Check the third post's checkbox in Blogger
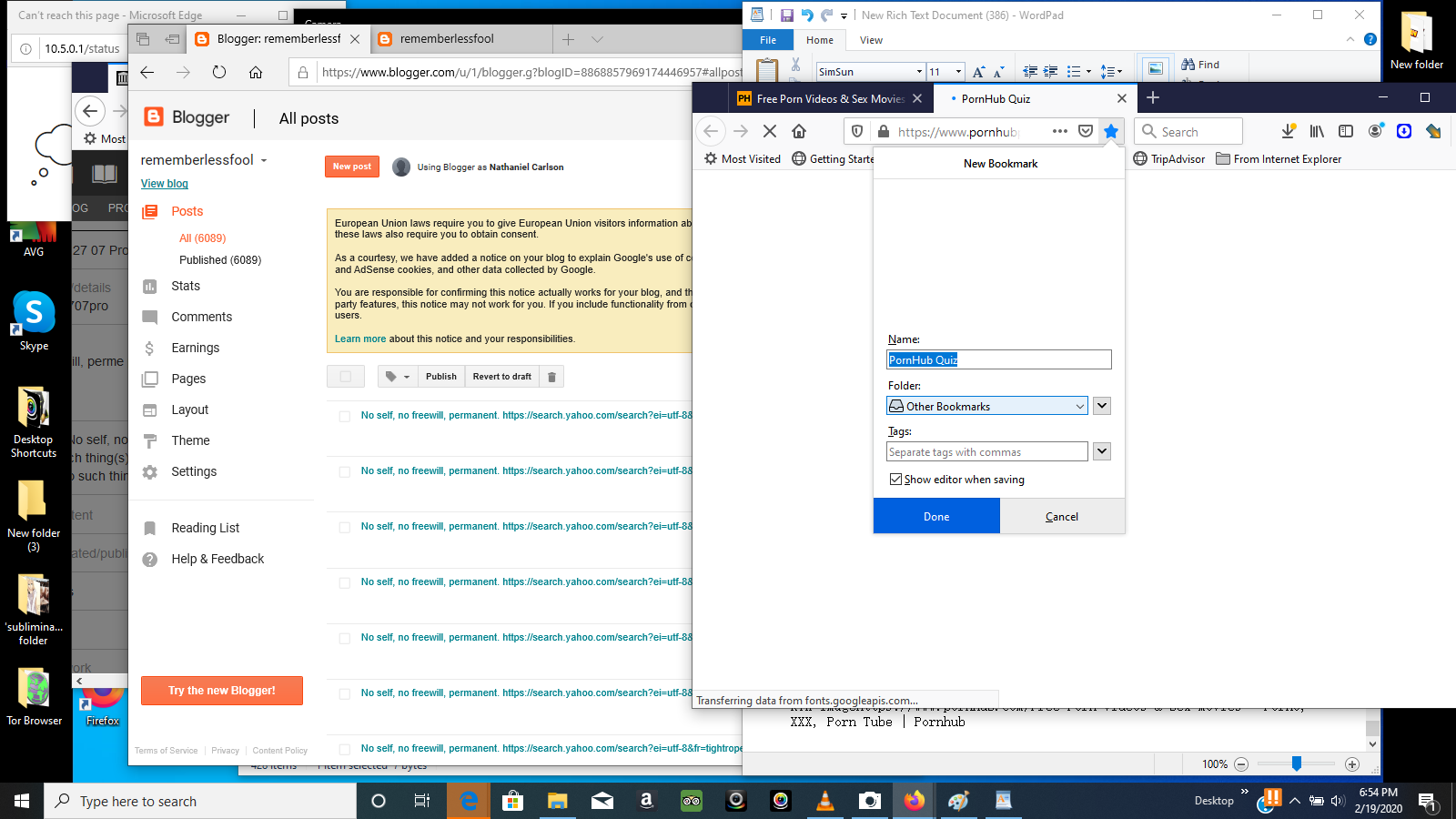This screenshot has height=819, width=1456. [345, 527]
